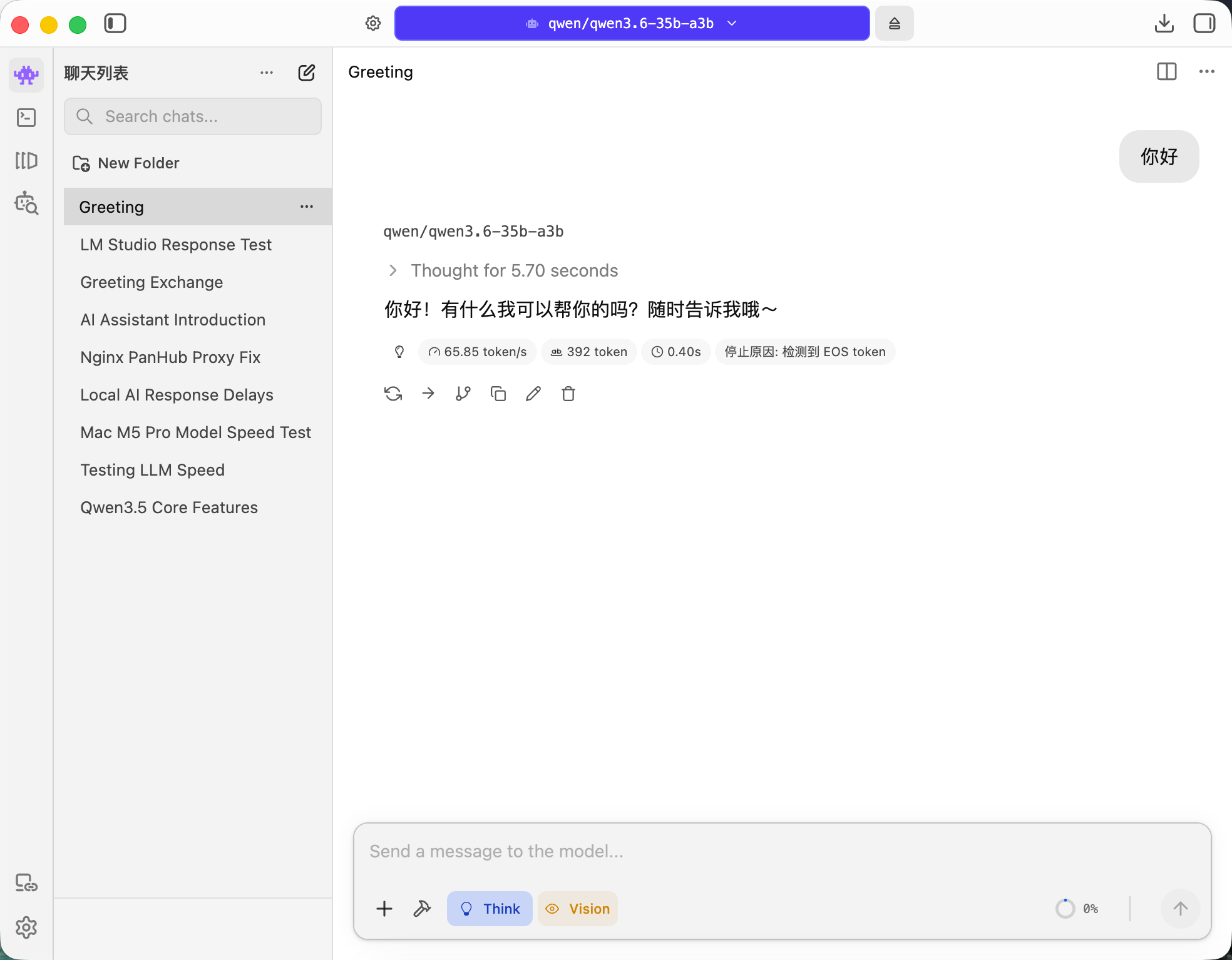Screen dimensions: 1232x960
Task: Toggle the left sidebar panel
Action: click(x=115, y=24)
